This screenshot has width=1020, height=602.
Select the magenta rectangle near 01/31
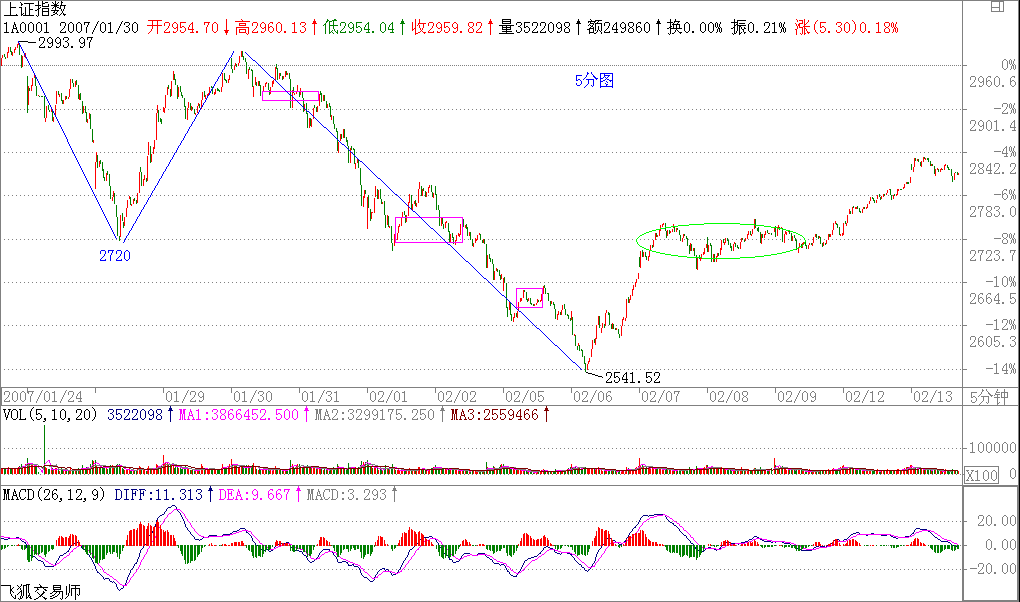click(x=290, y=96)
